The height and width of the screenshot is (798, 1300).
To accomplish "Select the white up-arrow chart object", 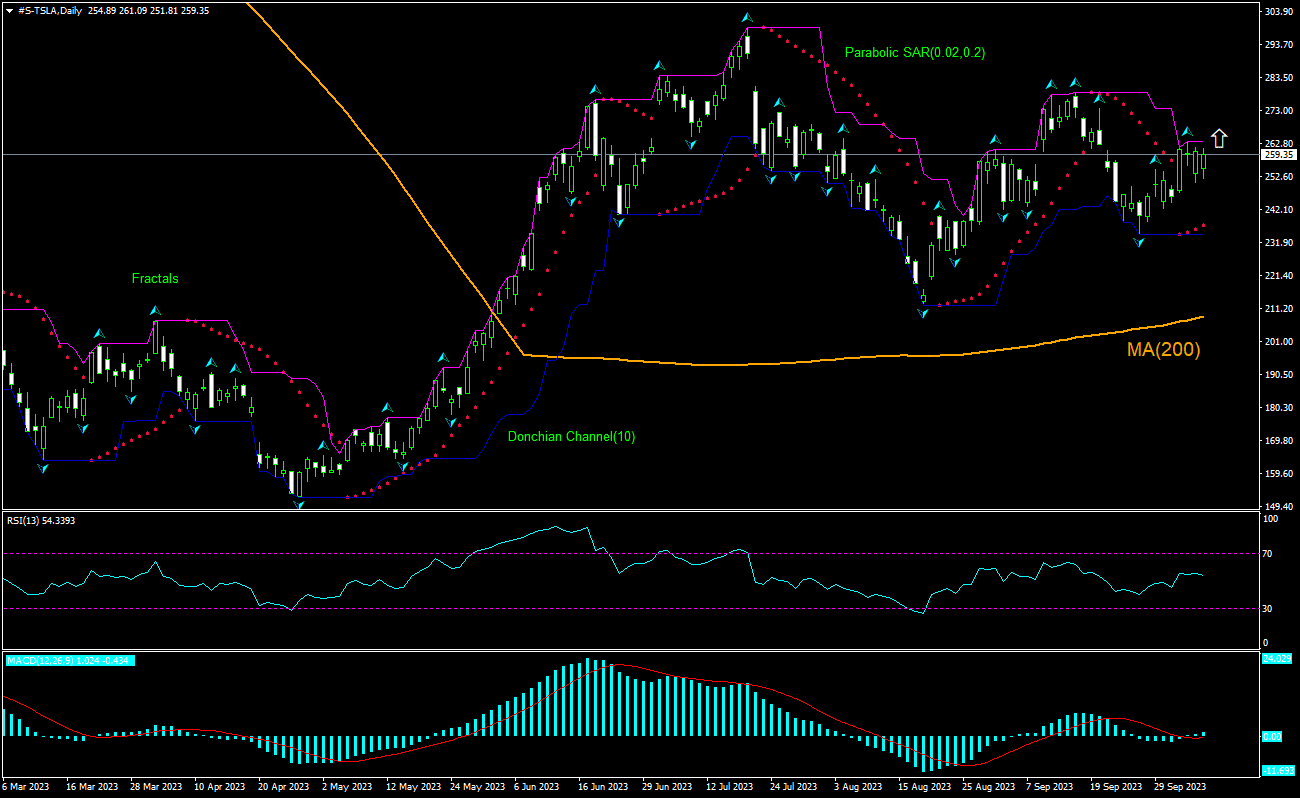I will click(x=1219, y=139).
